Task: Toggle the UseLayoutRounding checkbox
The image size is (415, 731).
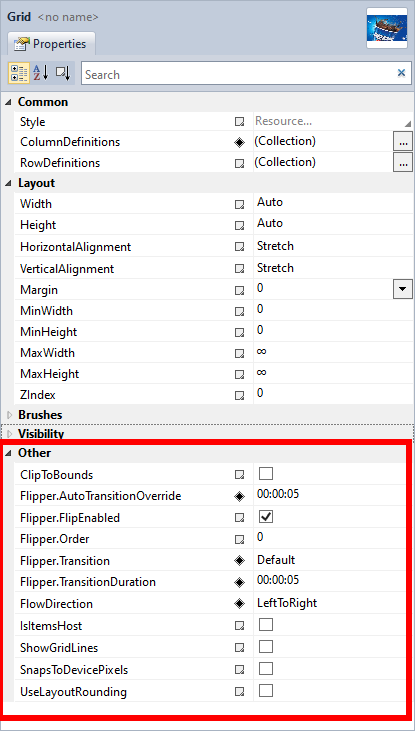Action: pyautogui.click(x=266, y=690)
